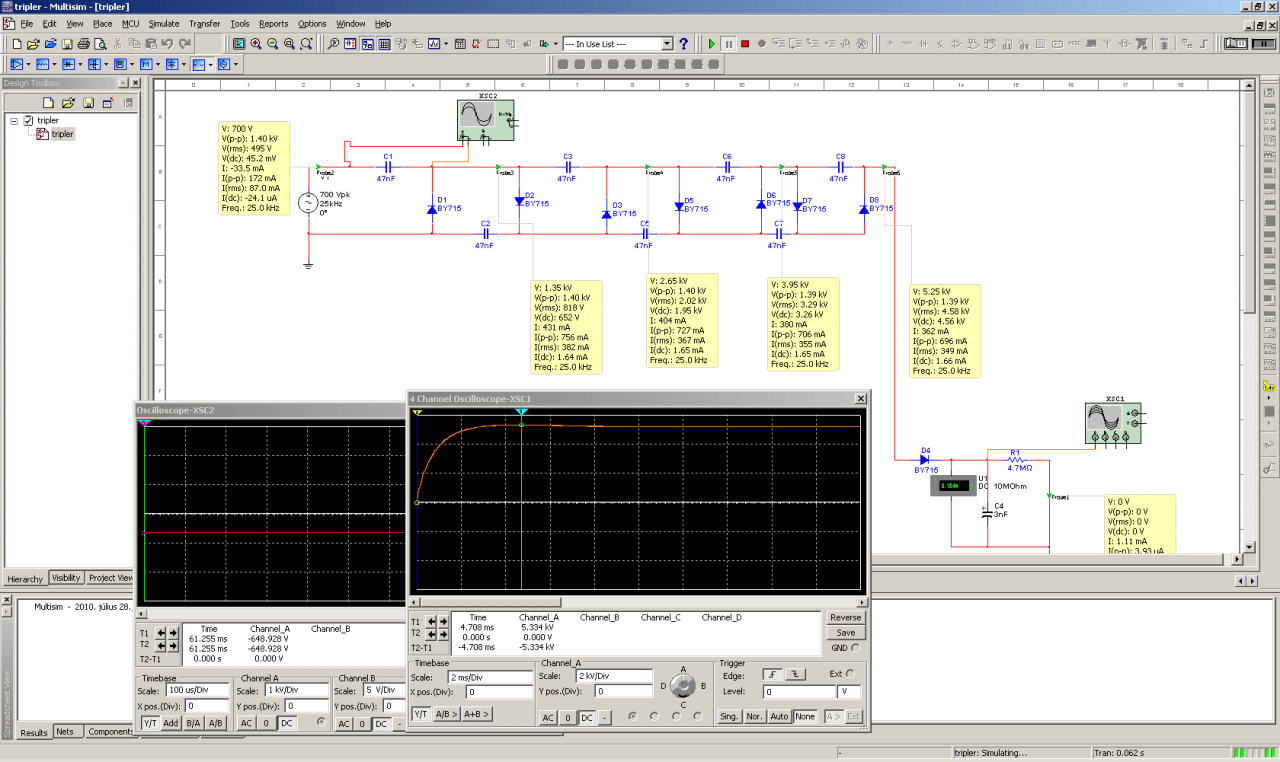The height and width of the screenshot is (762, 1280).
Task: Click the Save button in oscilloscope XSC1
Action: 845,632
